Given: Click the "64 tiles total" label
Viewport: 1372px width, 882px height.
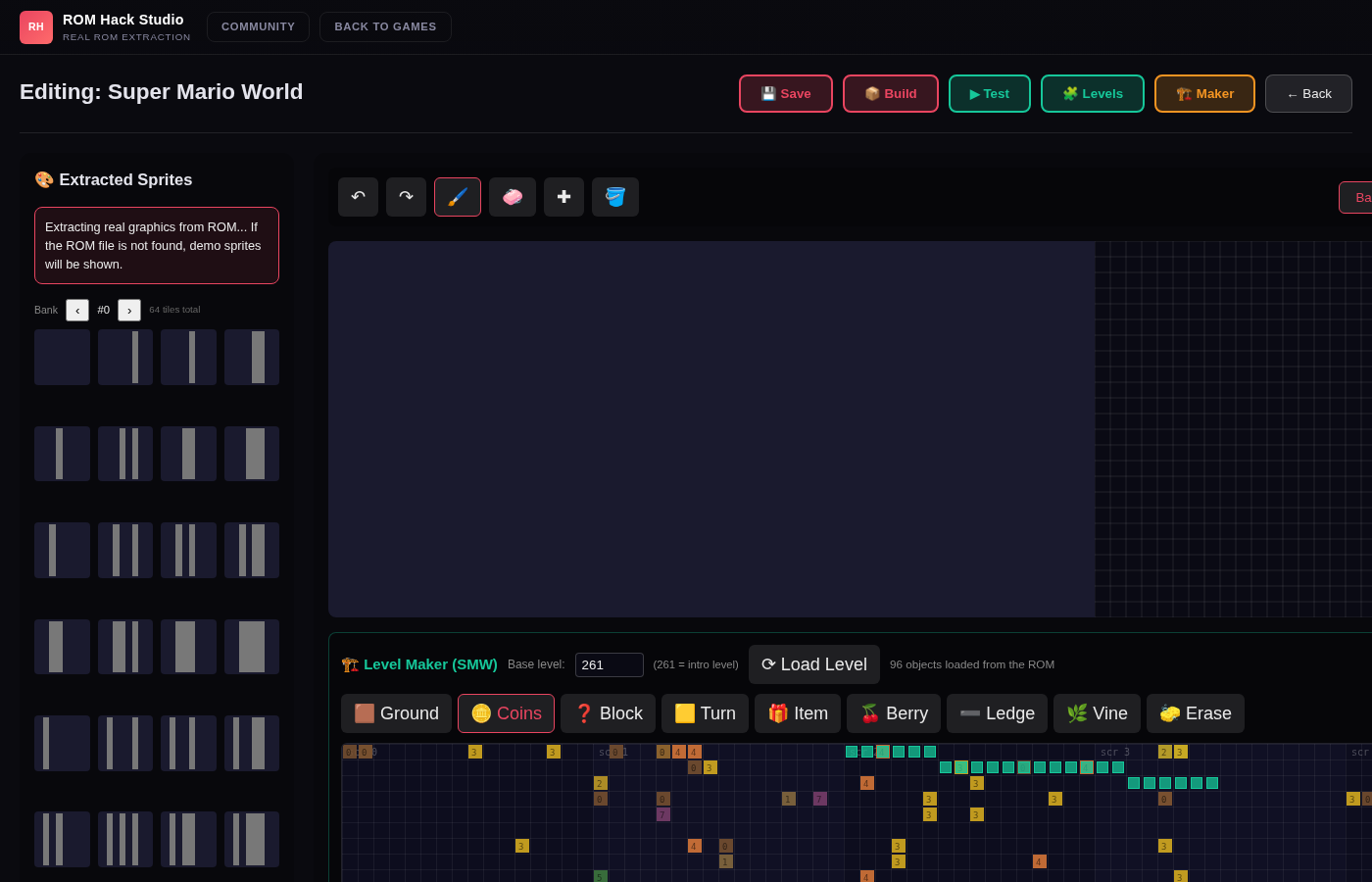Looking at the screenshot, I should pyautogui.click(x=174, y=310).
